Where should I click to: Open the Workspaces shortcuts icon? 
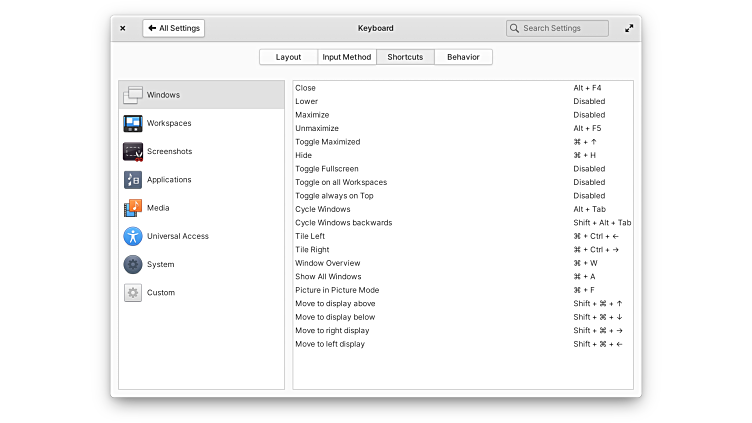tap(133, 123)
